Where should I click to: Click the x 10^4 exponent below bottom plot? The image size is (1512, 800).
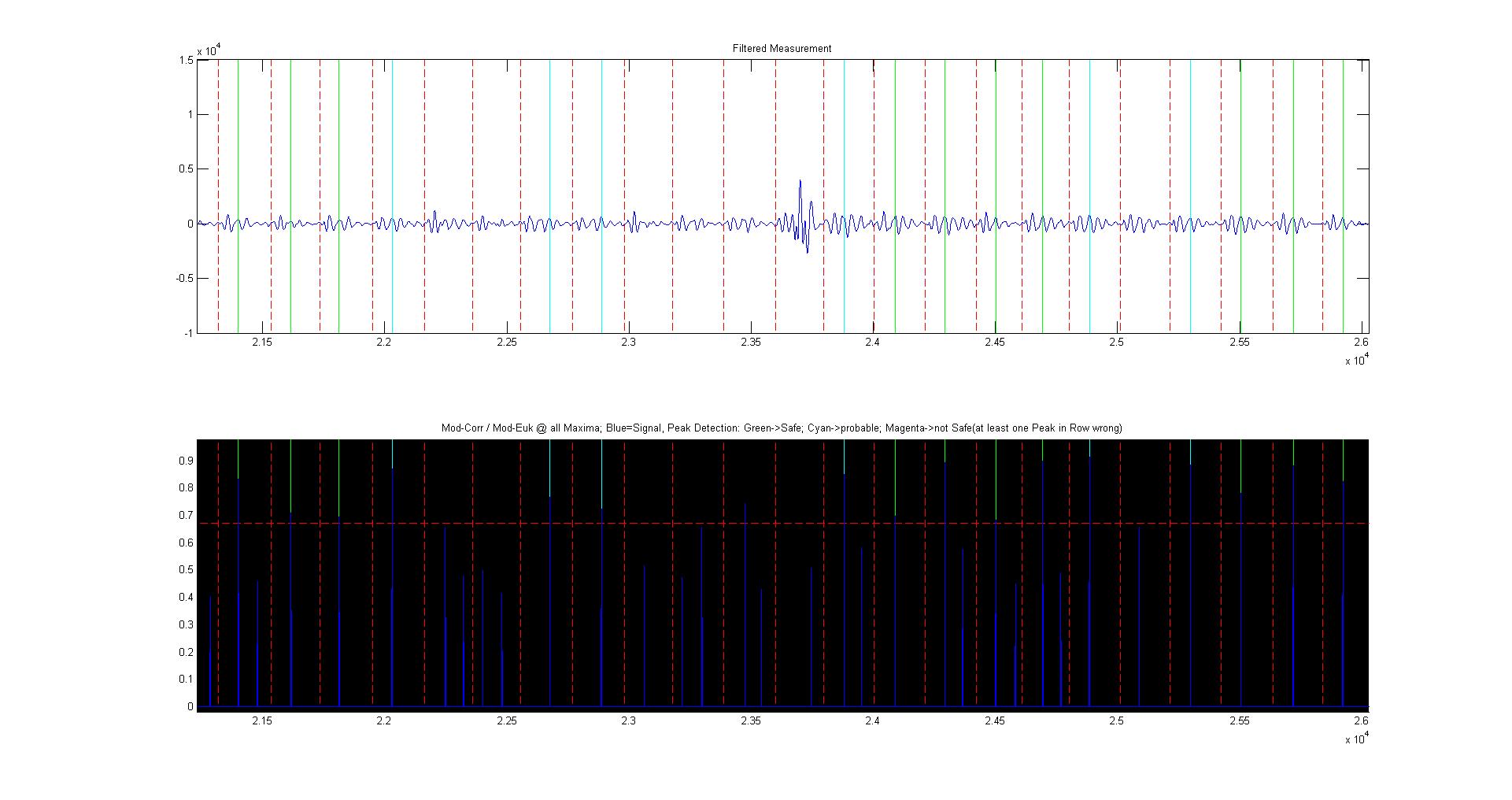pyautogui.click(x=1355, y=739)
